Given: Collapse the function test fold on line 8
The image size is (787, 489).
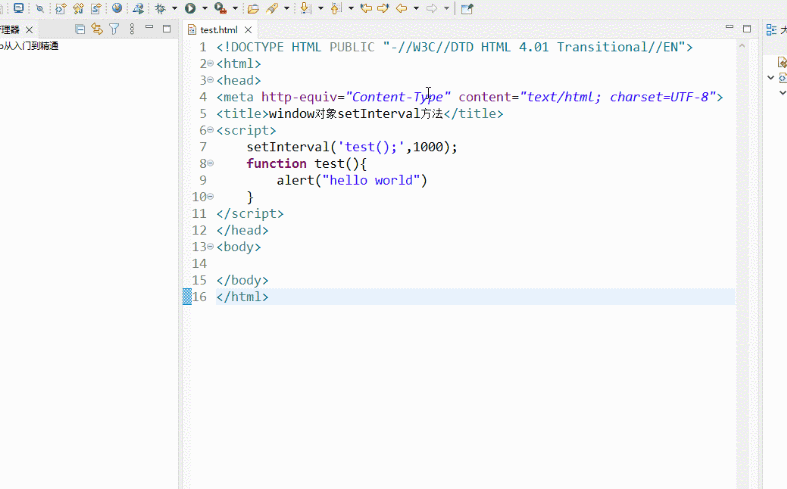Looking at the screenshot, I should pos(210,163).
